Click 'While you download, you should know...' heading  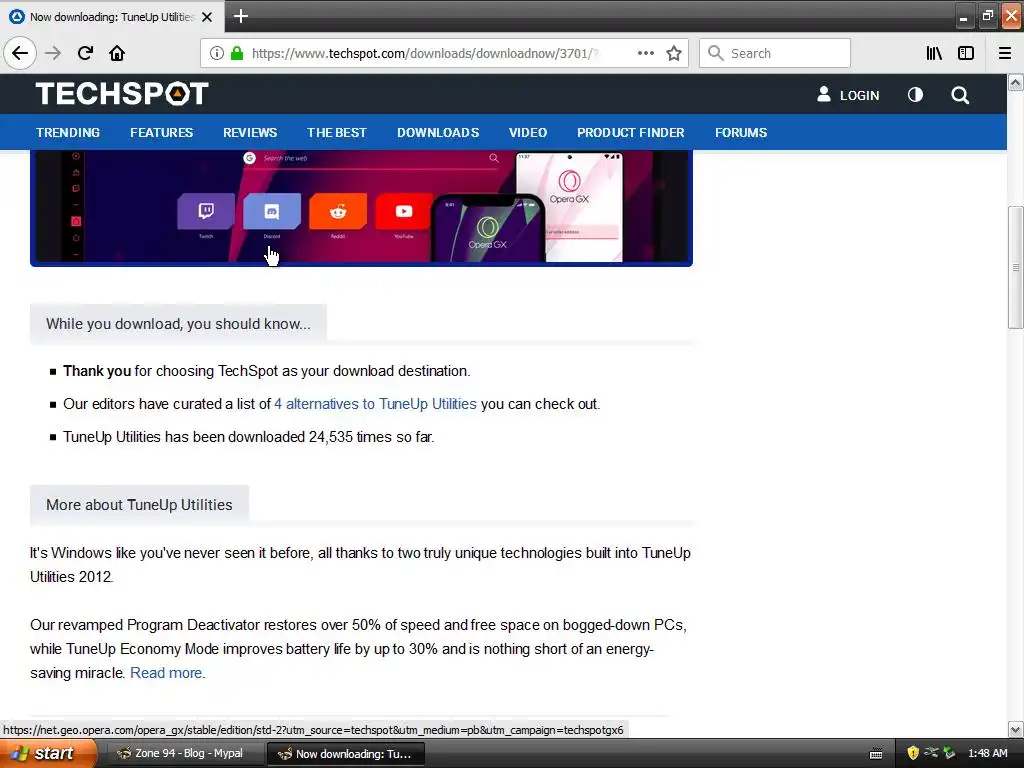point(178,323)
